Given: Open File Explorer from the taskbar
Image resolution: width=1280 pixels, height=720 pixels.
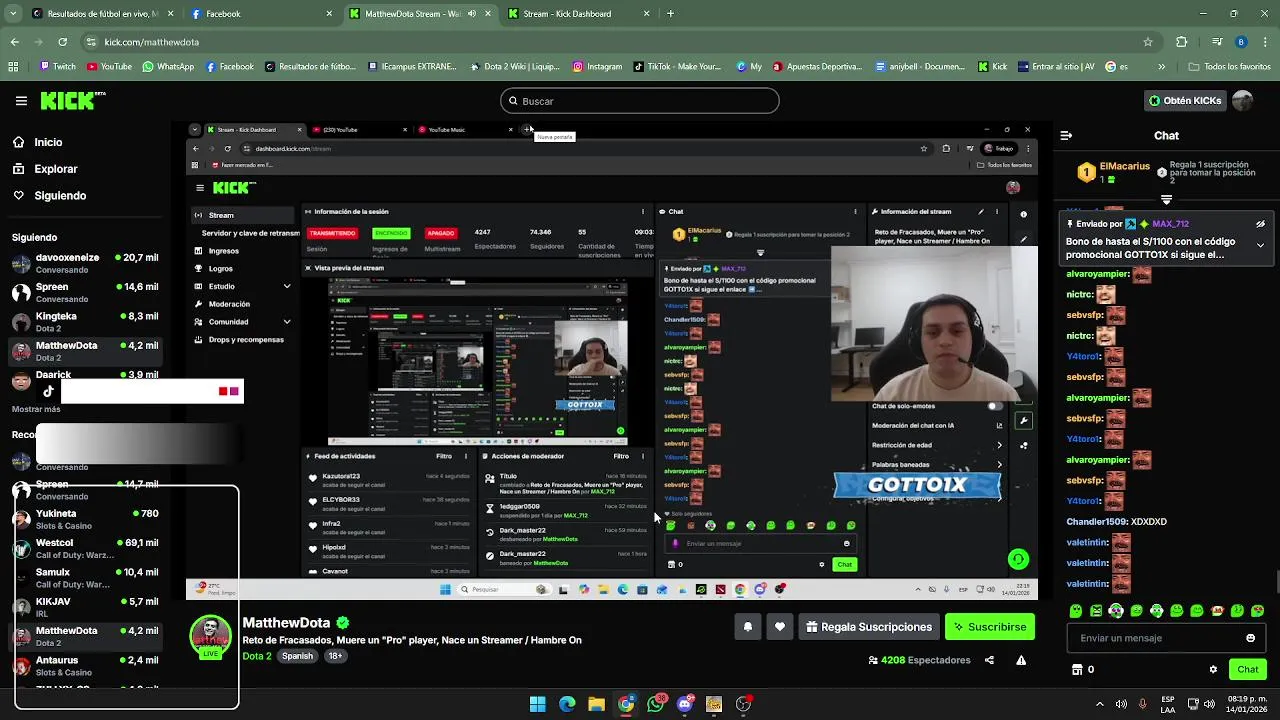Looking at the screenshot, I should pos(596,704).
